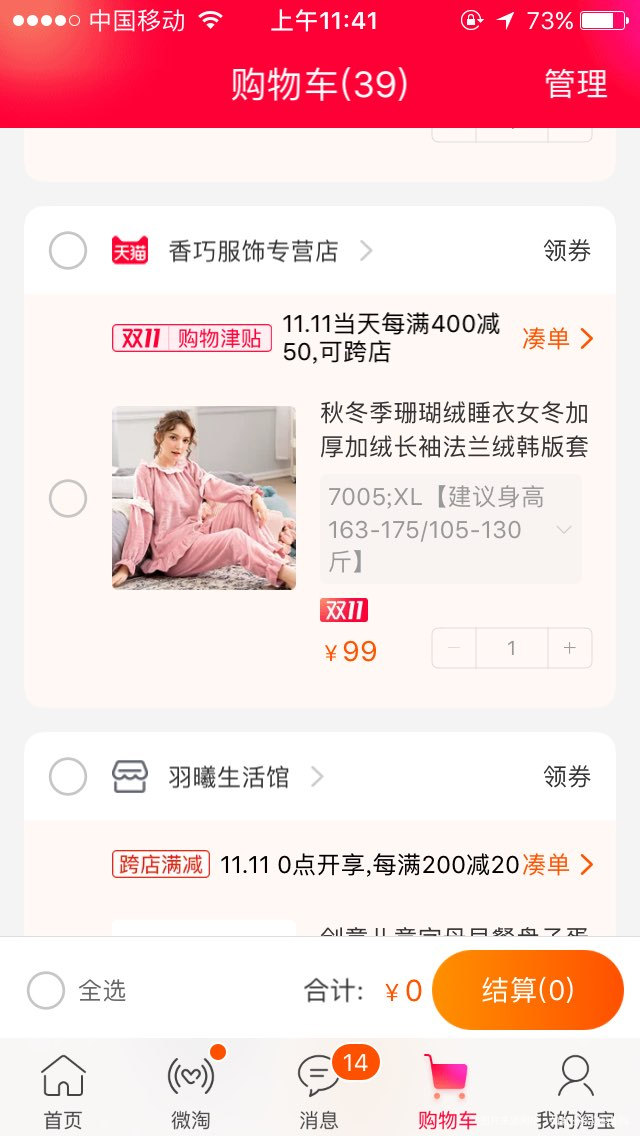Select the 香巧服饰专营店 store checkbox
The image size is (640, 1136).
pos(67,250)
